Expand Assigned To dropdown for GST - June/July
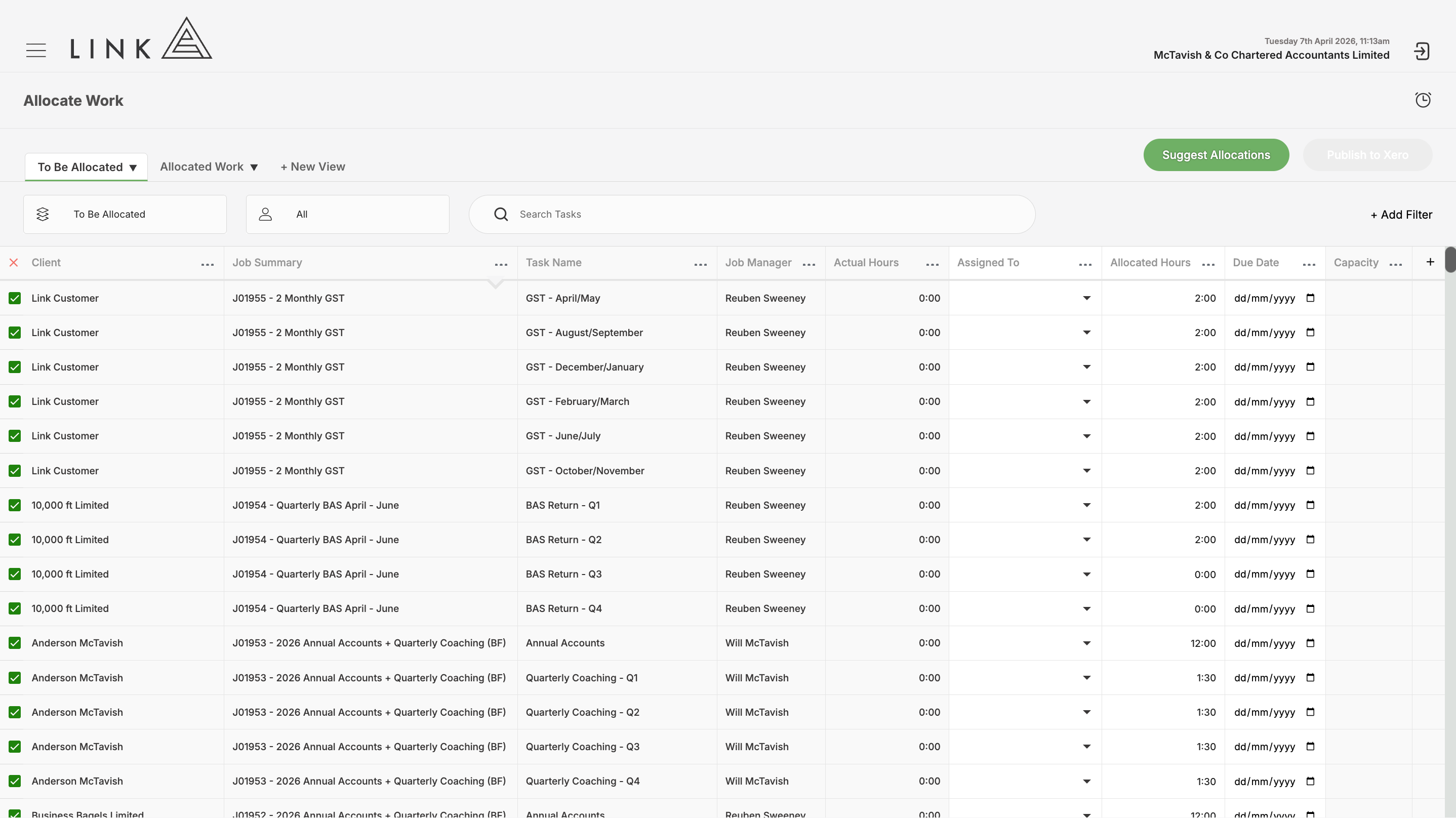The width and height of the screenshot is (1456, 818). (1086, 436)
